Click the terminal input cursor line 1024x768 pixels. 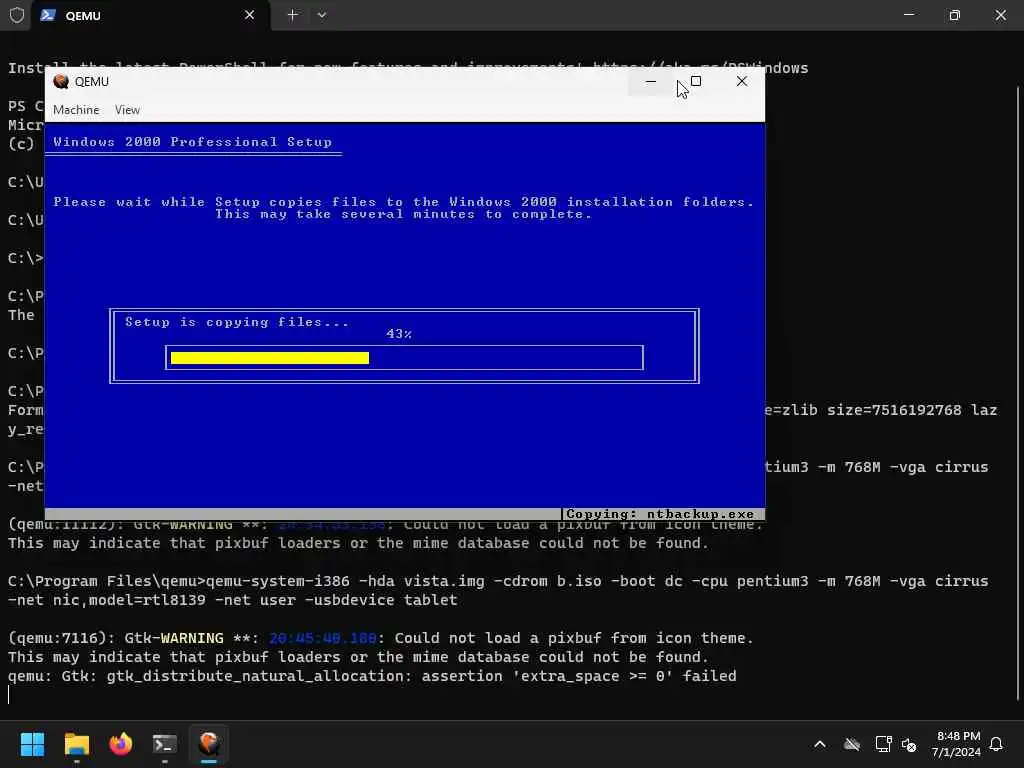[9, 695]
